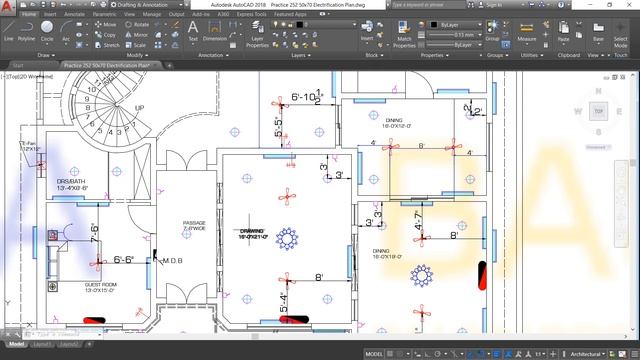Click the Customization menu icon in status bar
Viewport: 640px width, 360px height.
coord(635,354)
